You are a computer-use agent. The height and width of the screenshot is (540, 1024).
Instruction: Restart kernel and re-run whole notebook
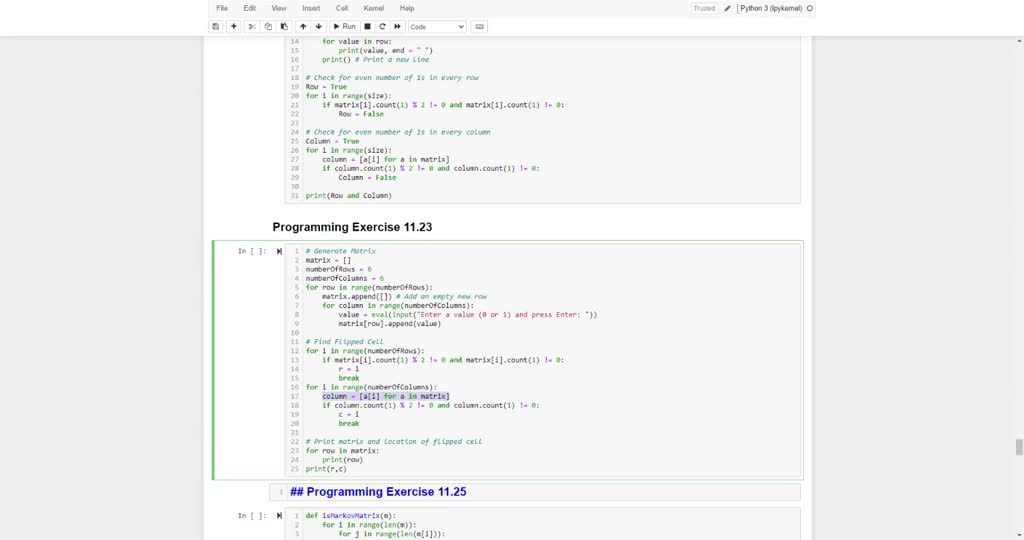[397, 27]
